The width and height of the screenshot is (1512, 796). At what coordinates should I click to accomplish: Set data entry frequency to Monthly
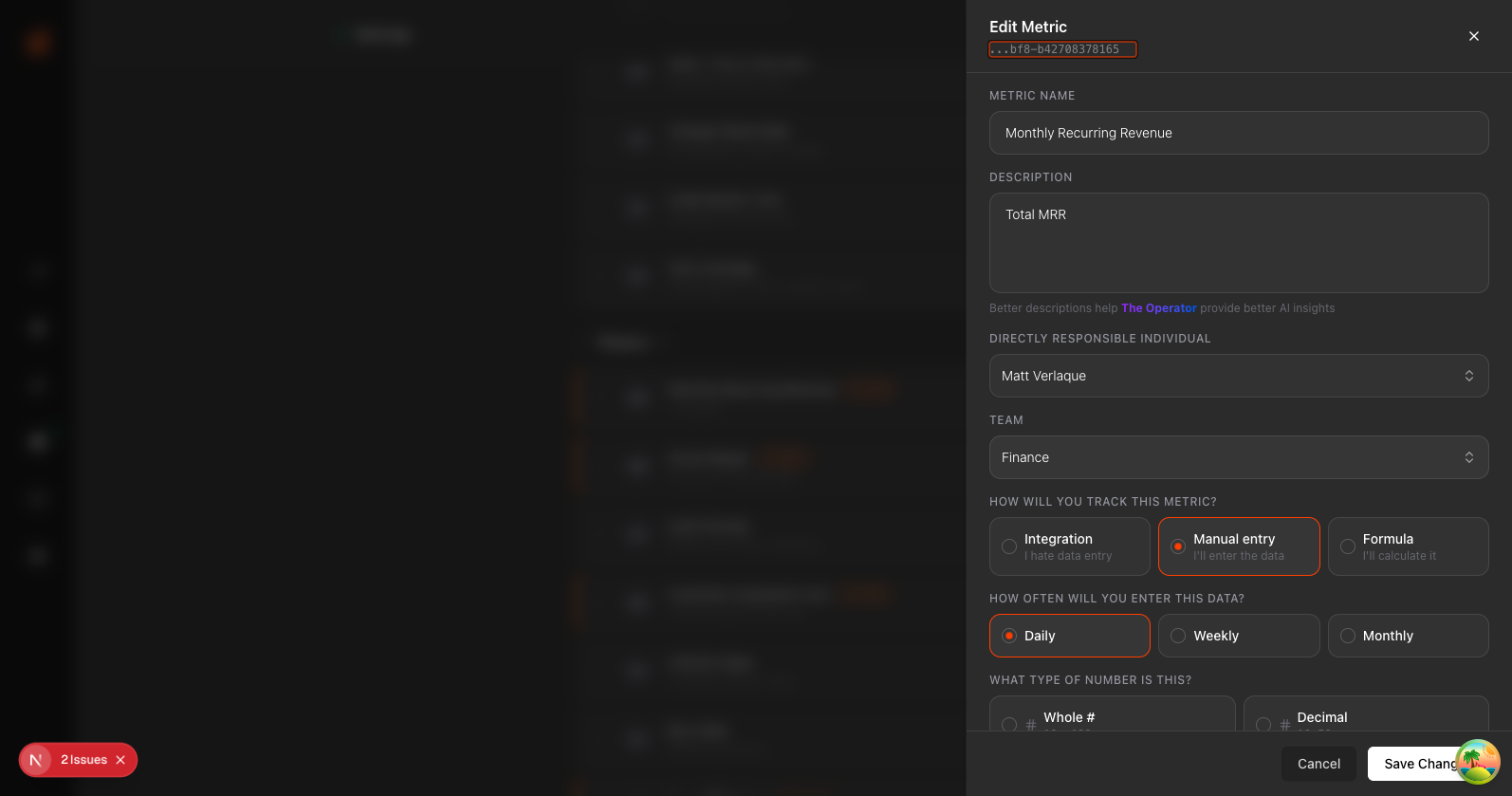point(1408,636)
